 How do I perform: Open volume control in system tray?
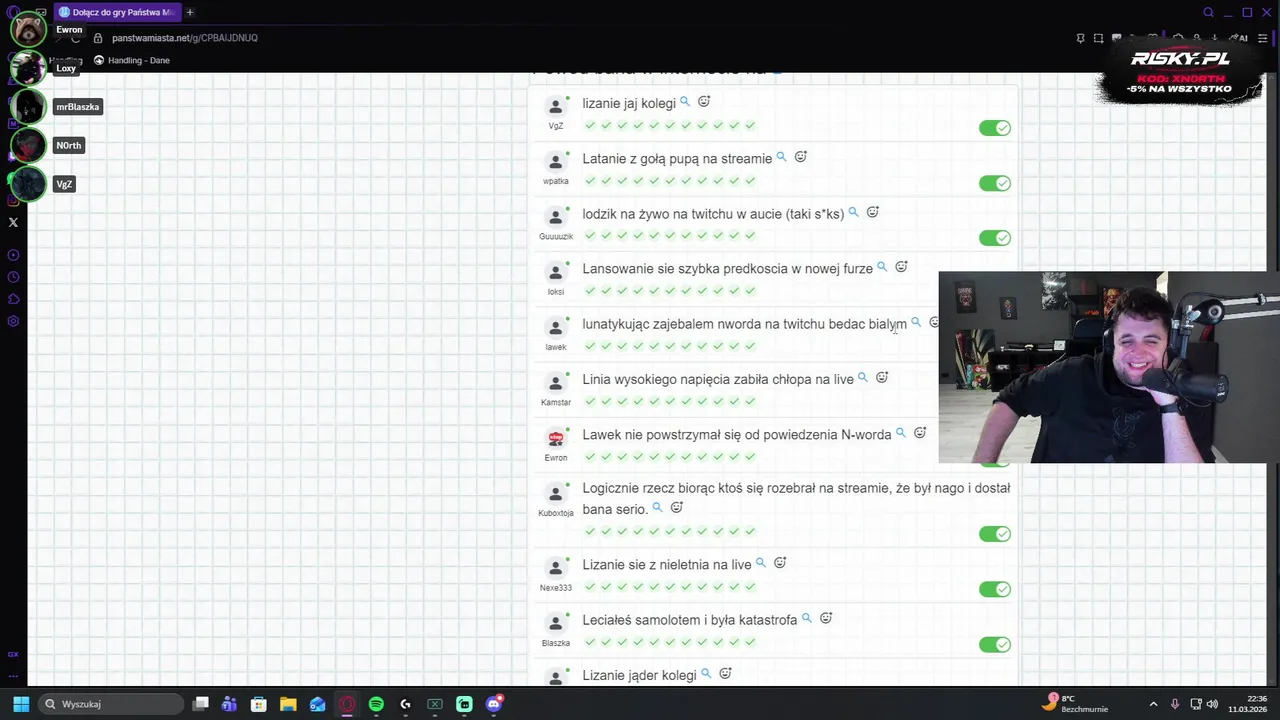1212,704
